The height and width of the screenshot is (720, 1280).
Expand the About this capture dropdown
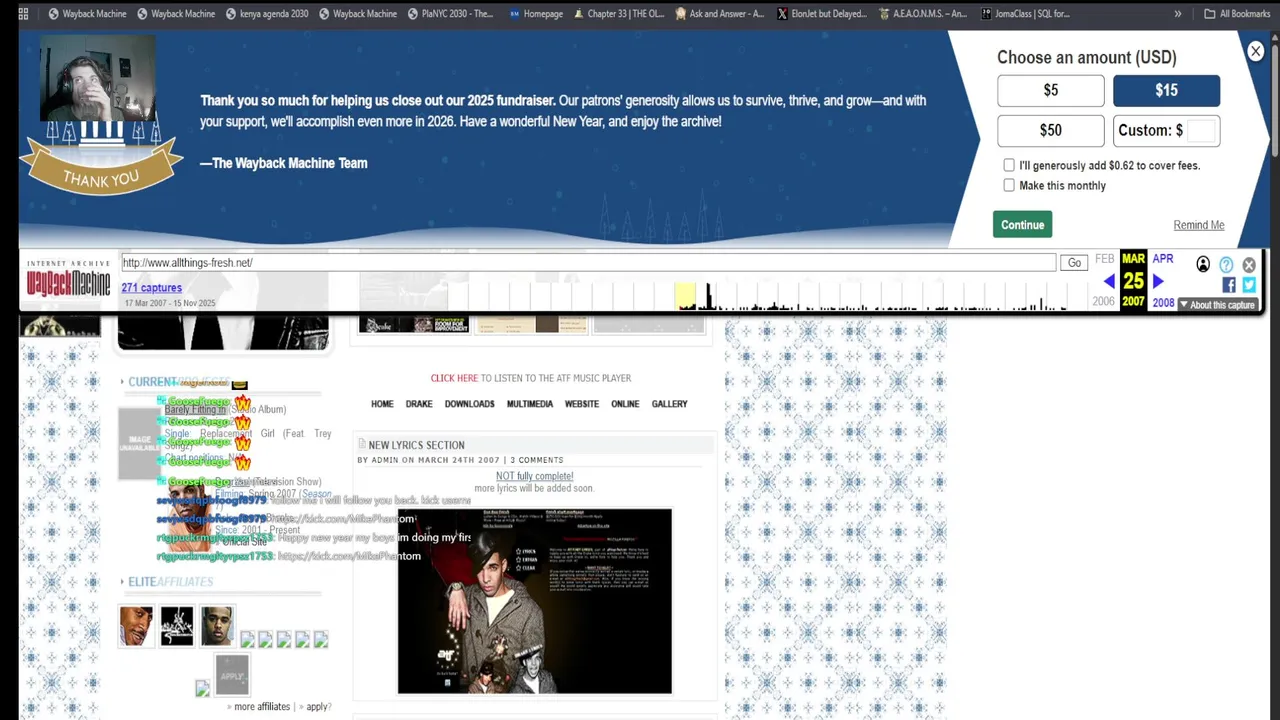tap(1217, 305)
